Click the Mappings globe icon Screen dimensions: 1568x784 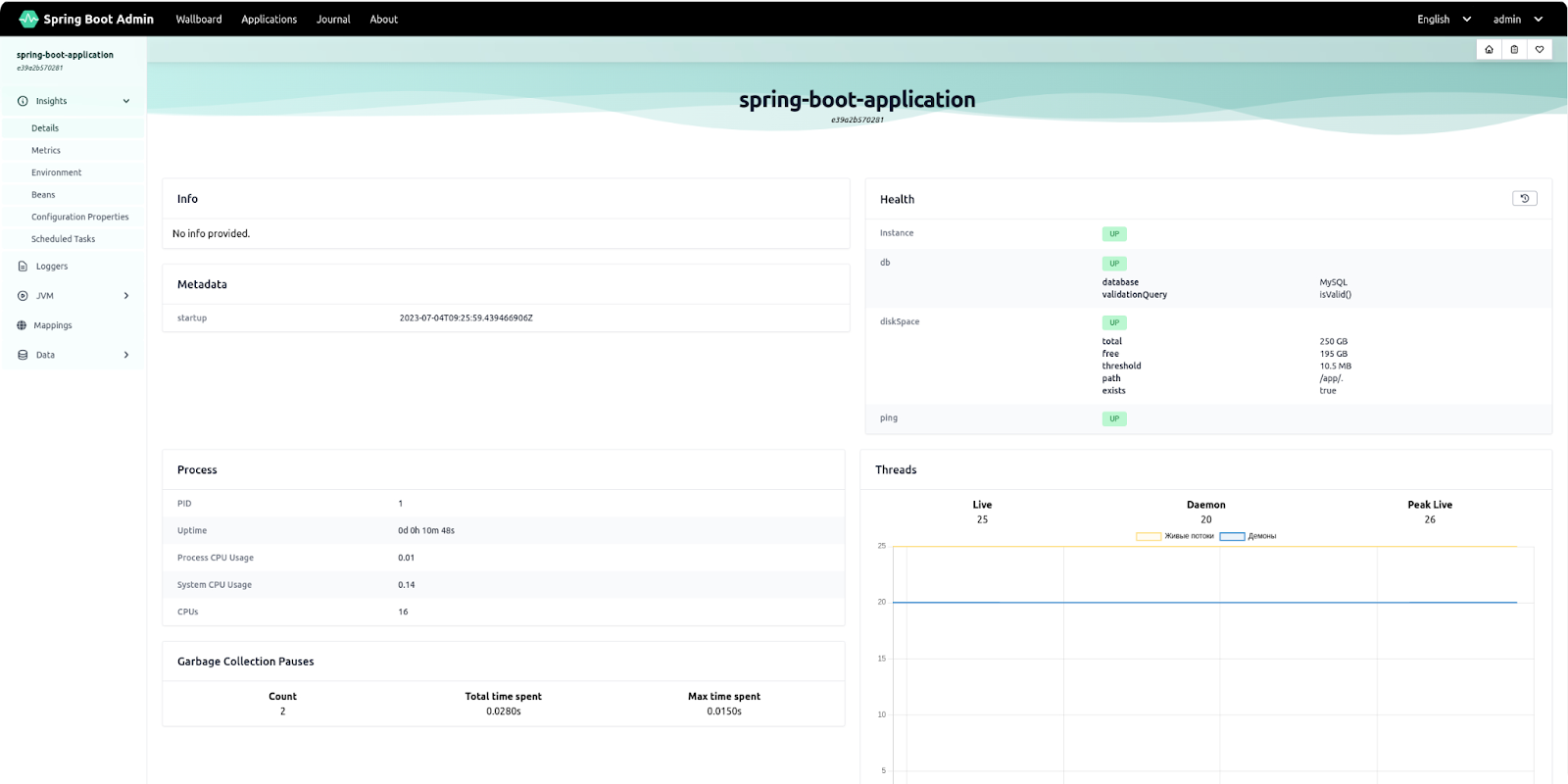point(22,325)
